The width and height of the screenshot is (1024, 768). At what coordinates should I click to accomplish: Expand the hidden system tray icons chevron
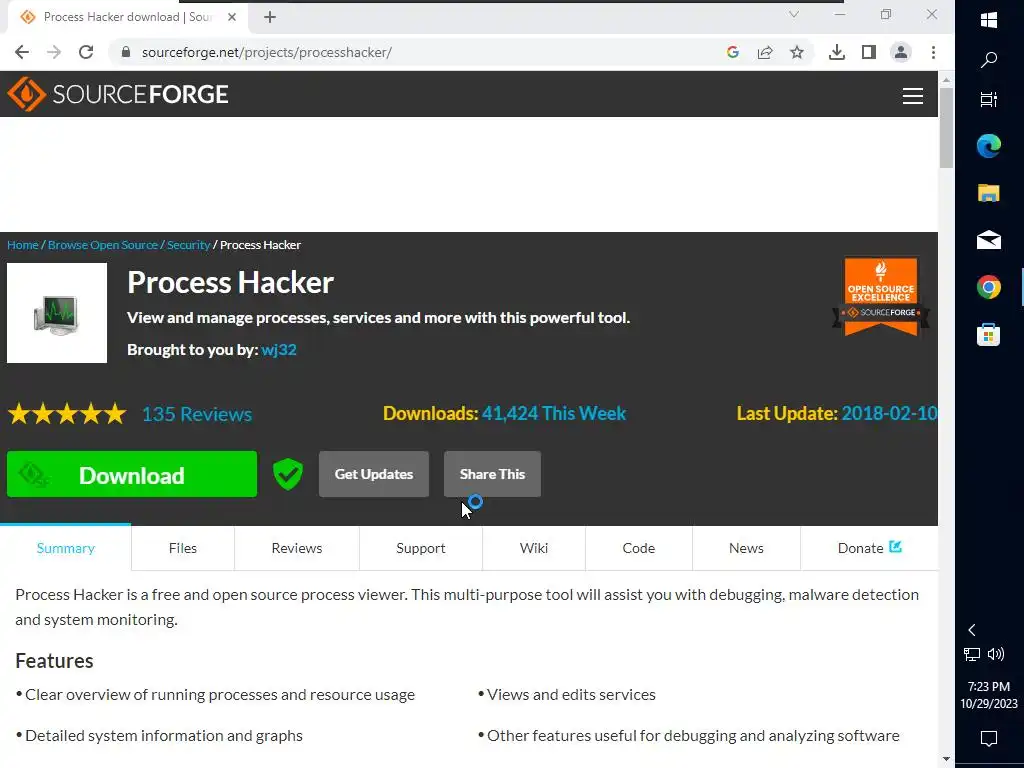(x=972, y=630)
